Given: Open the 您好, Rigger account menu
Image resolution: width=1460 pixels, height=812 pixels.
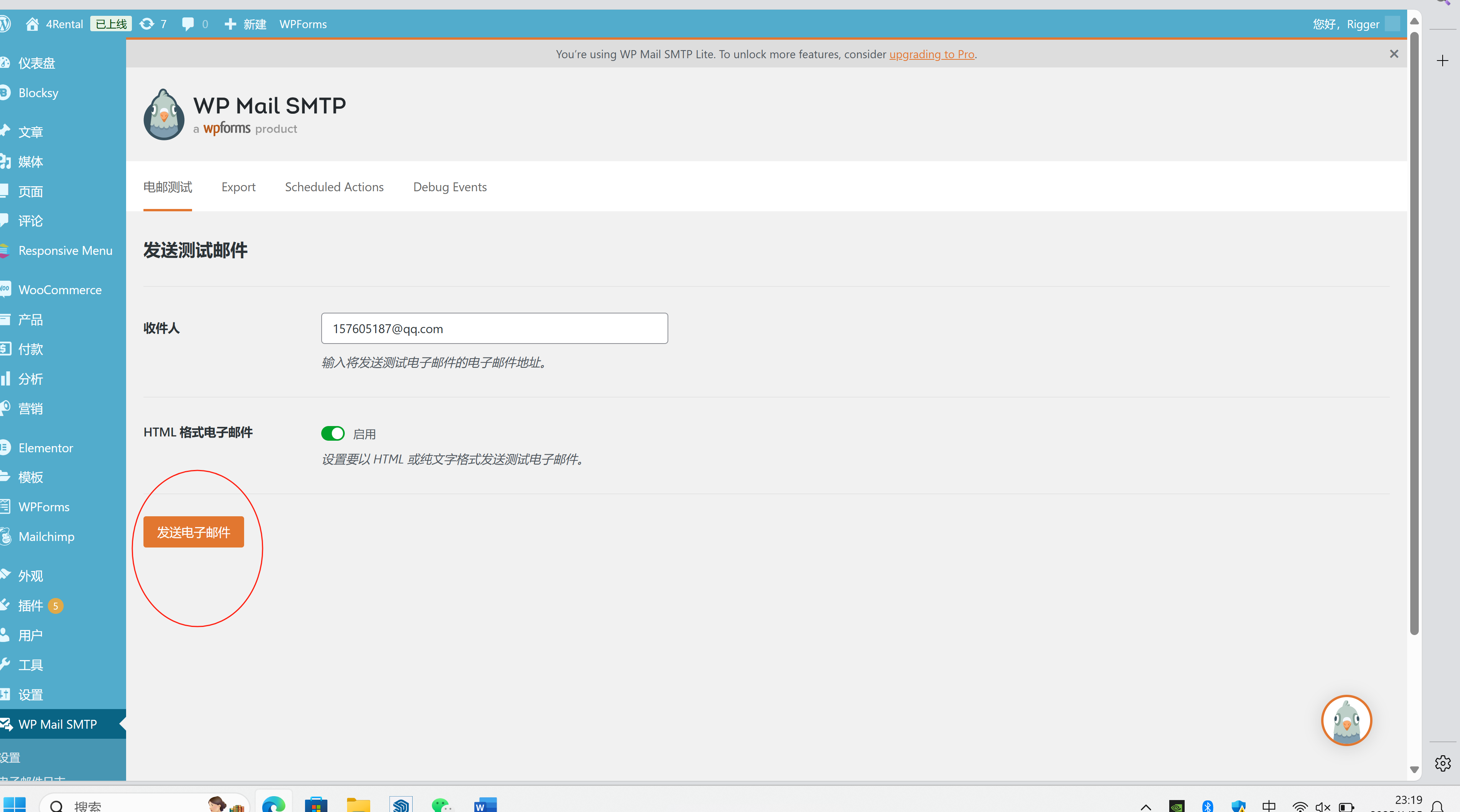Looking at the screenshot, I should 1356,24.
